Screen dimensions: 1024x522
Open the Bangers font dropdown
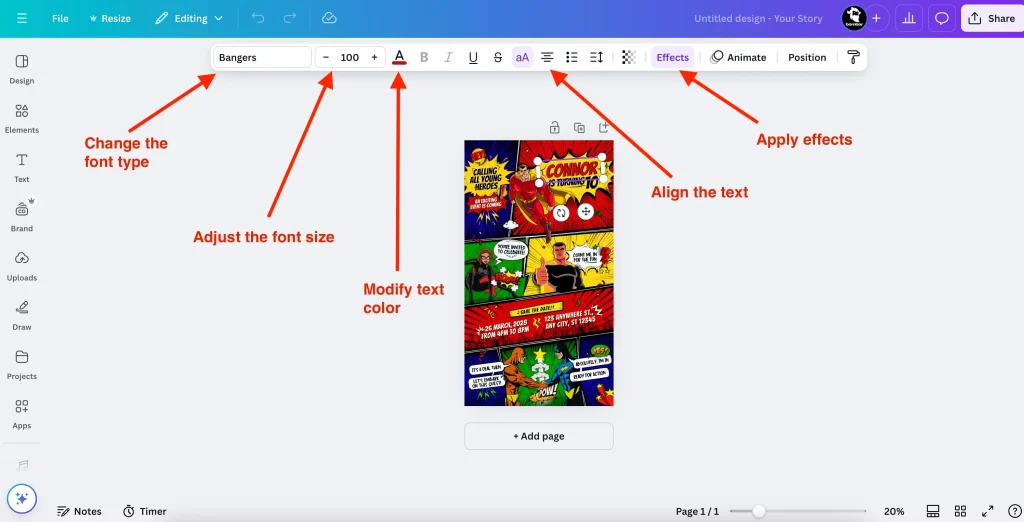point(262,57)
